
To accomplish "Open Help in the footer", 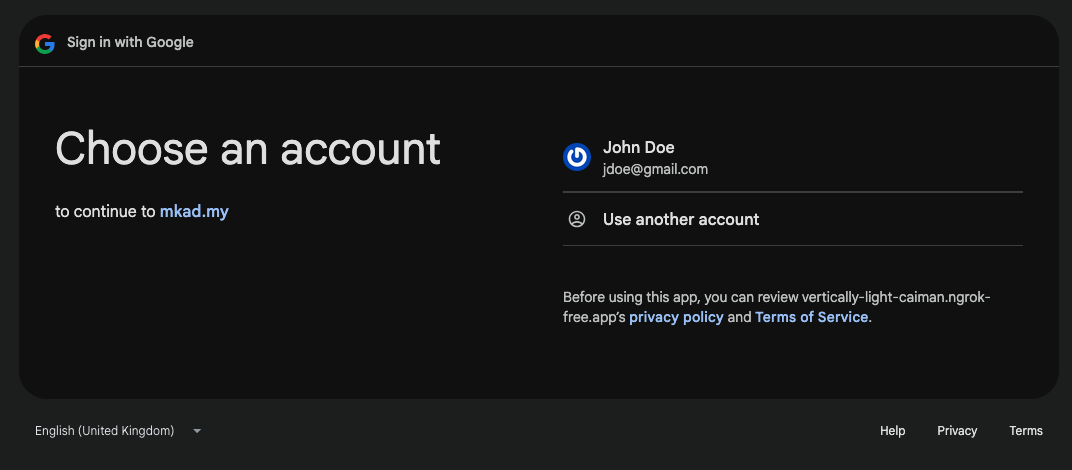I will [892, 431].
